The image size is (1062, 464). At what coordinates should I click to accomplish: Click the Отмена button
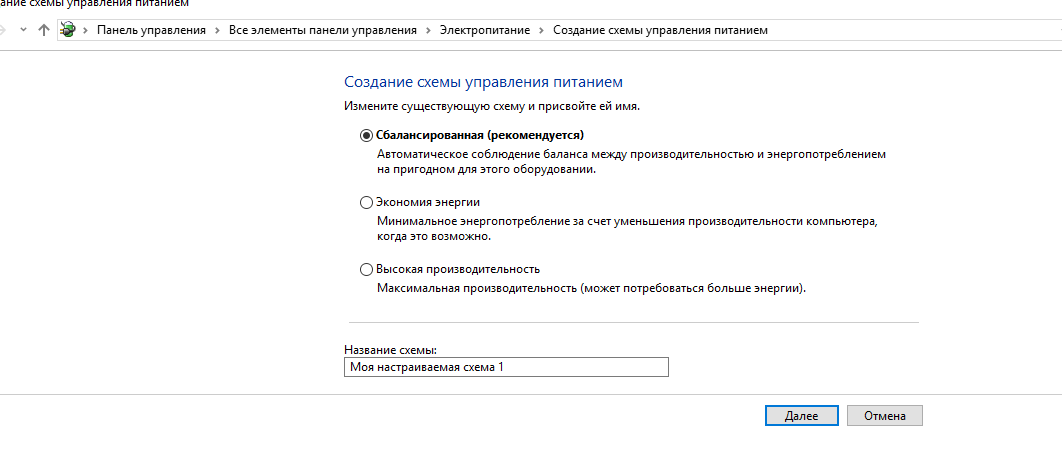pyautogui.click(x=885, y=416)
